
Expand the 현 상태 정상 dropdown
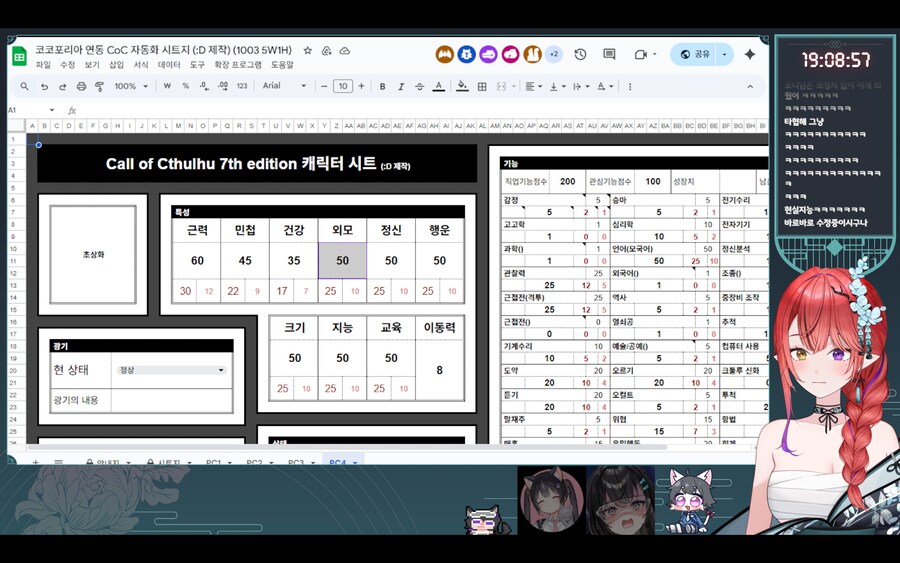(220, 370)
